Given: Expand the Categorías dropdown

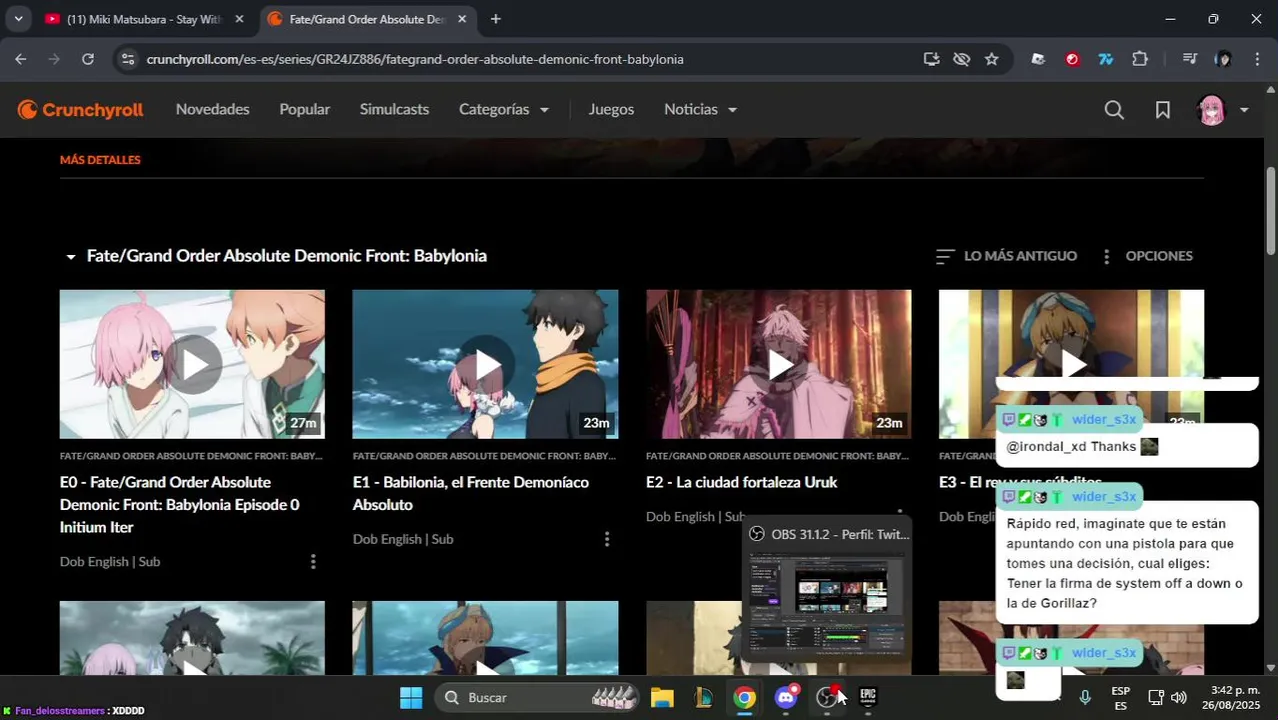Looking at the screenshot, I should point(504,109).
